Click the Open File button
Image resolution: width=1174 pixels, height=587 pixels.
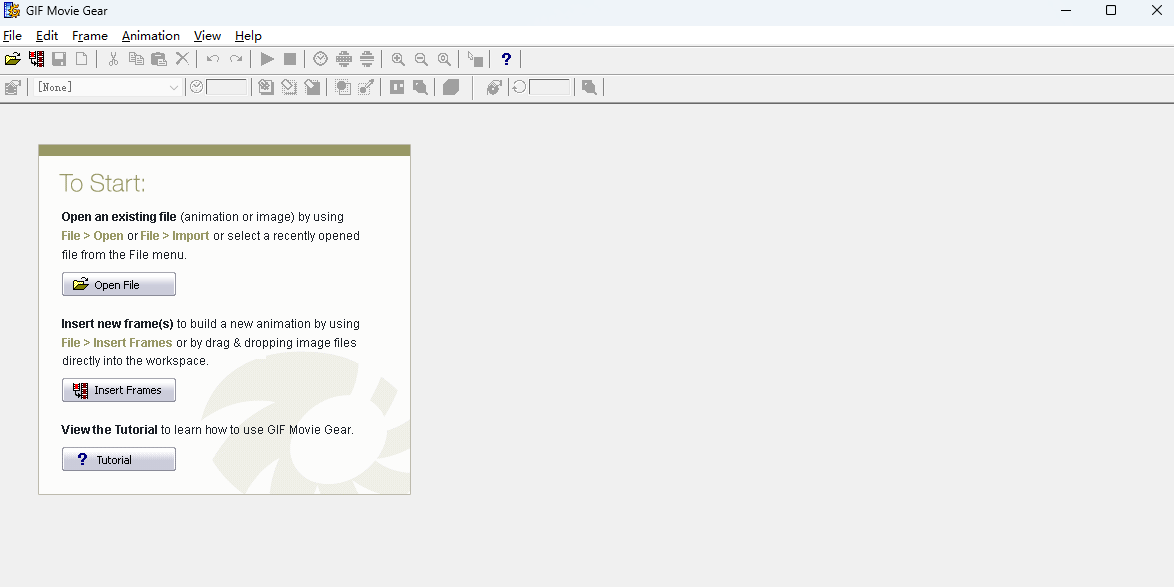coord(119,285)
